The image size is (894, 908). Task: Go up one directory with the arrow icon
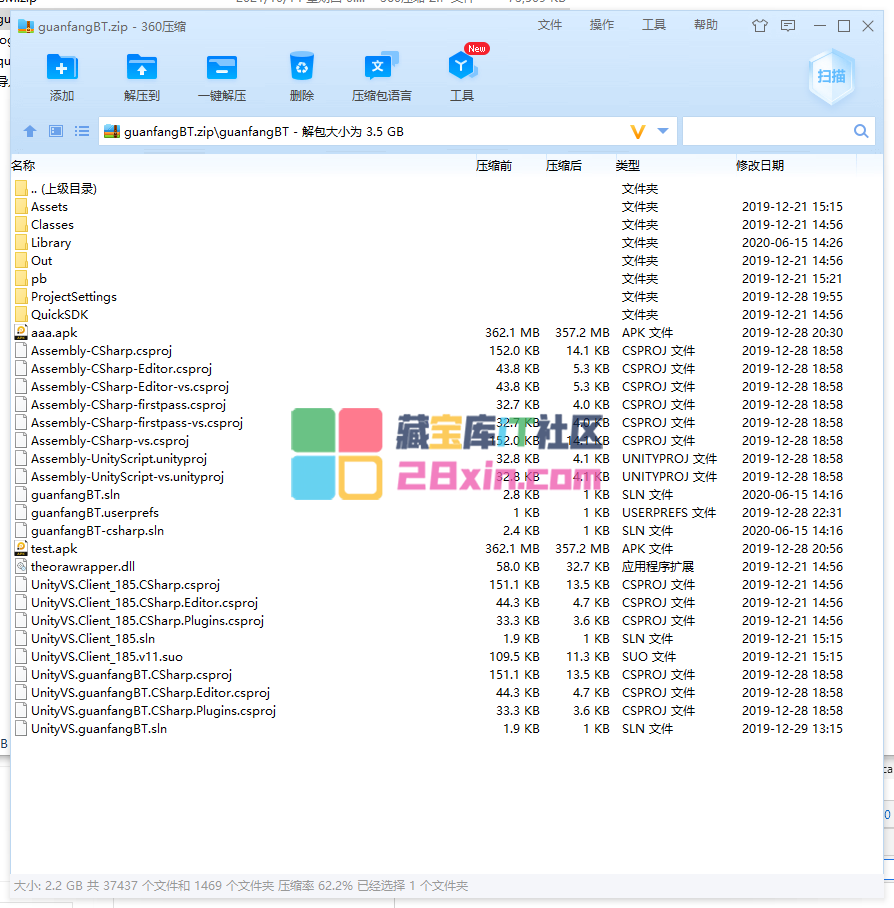point(30,131)
